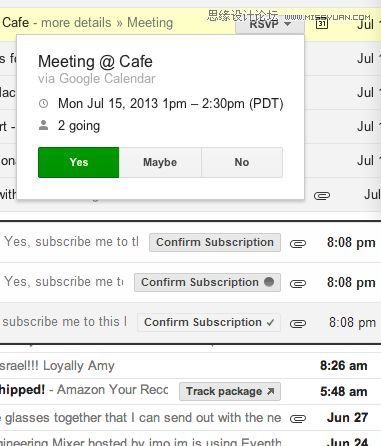Screen dimensions: 381x446
Task: Click attachment icon beside loading Confirm Subscription
Action: pyautogui.click(x=298, y=284)
